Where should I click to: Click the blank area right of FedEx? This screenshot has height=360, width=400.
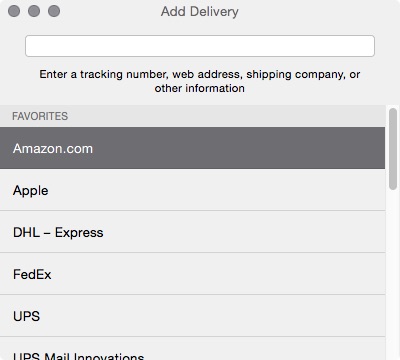coord(217,274)
